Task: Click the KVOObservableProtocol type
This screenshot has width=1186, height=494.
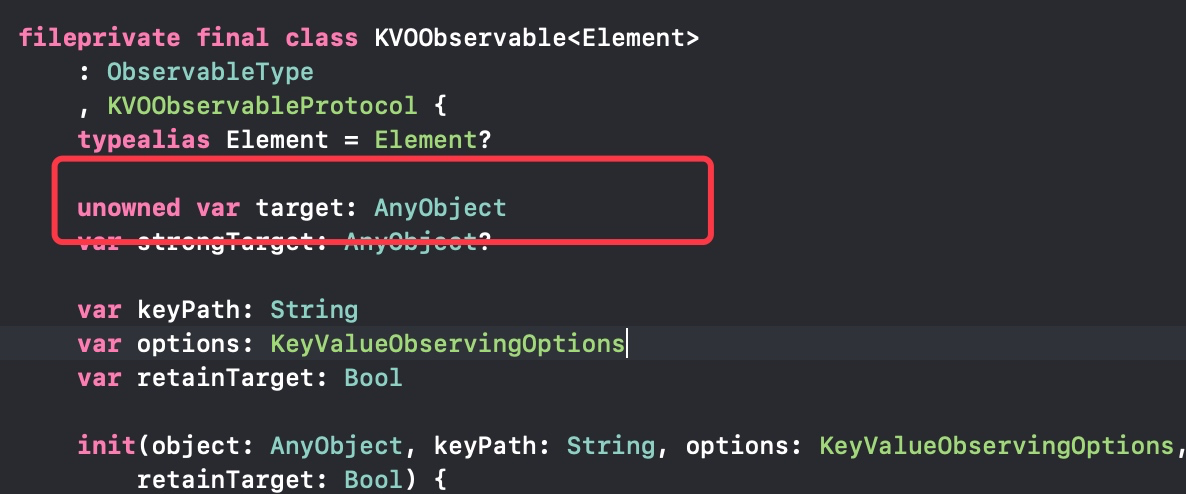Action: coord(262,106)
